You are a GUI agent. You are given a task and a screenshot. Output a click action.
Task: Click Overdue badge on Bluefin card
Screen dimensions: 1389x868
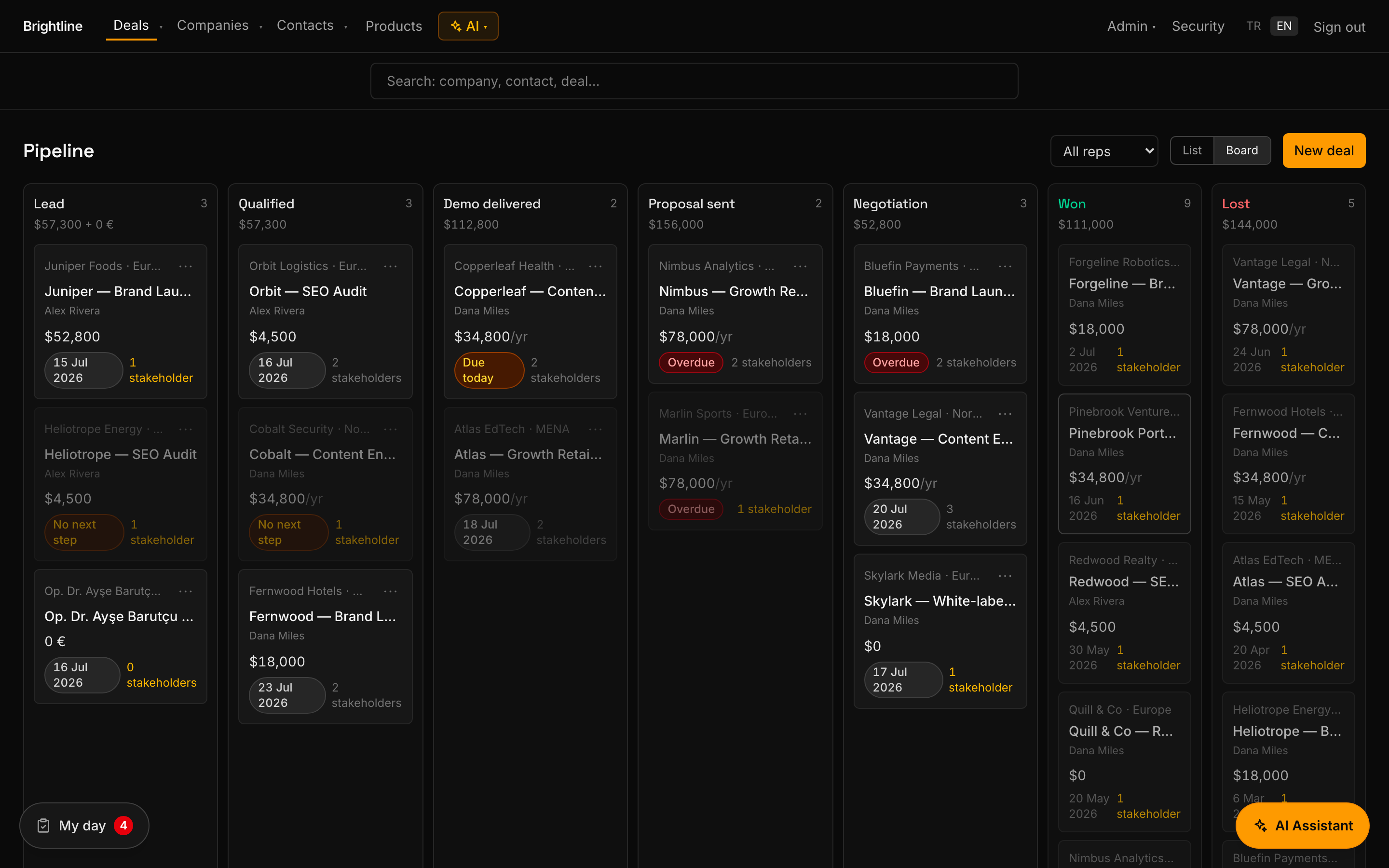click(x=896, y=362)
